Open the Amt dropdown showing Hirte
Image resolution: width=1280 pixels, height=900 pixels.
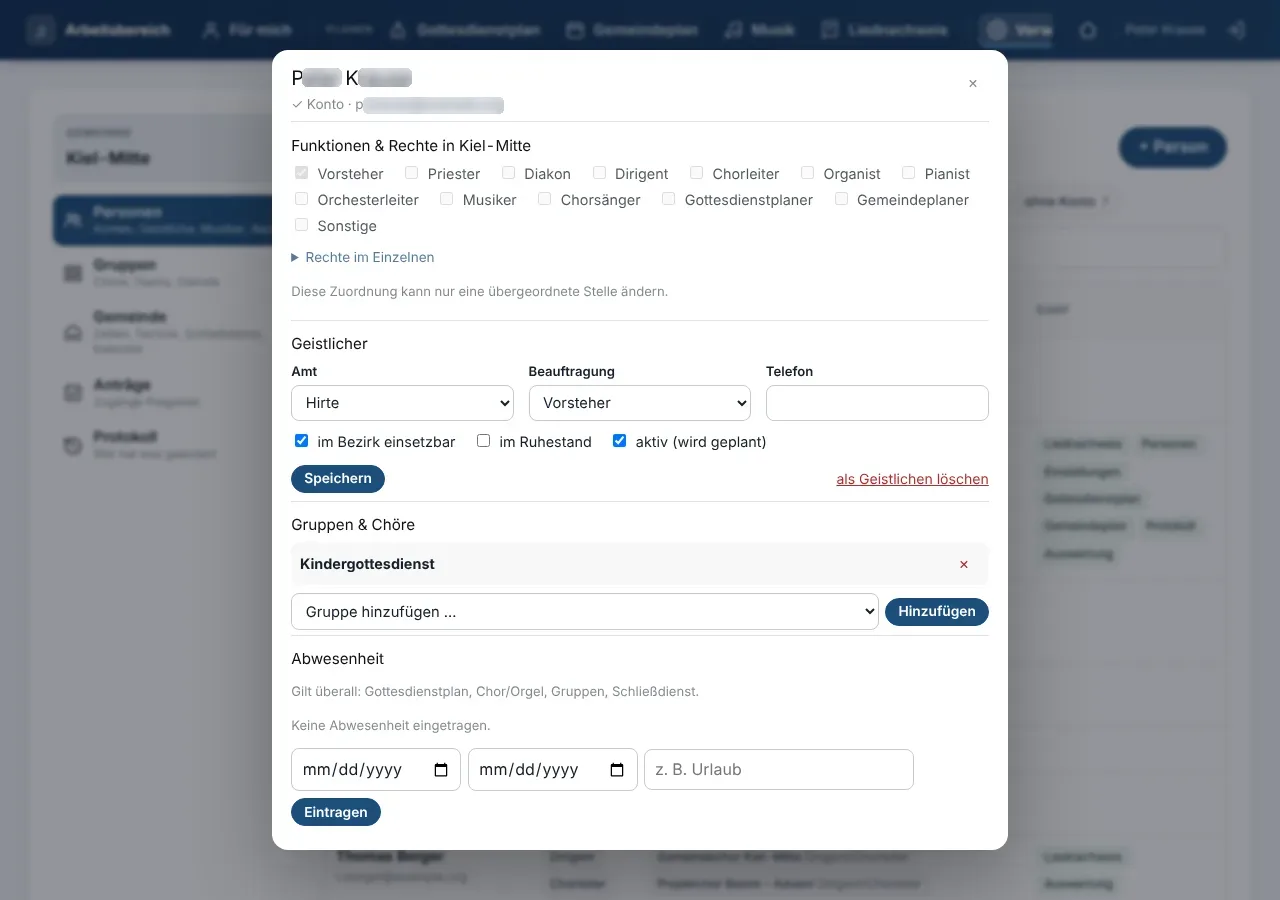[x=402, y=403]
